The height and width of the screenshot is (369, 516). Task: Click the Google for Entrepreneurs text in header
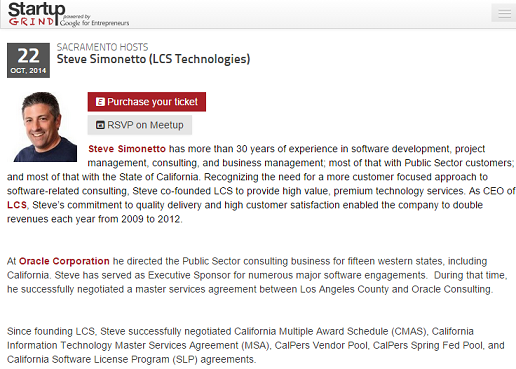[x=94, y=23]
